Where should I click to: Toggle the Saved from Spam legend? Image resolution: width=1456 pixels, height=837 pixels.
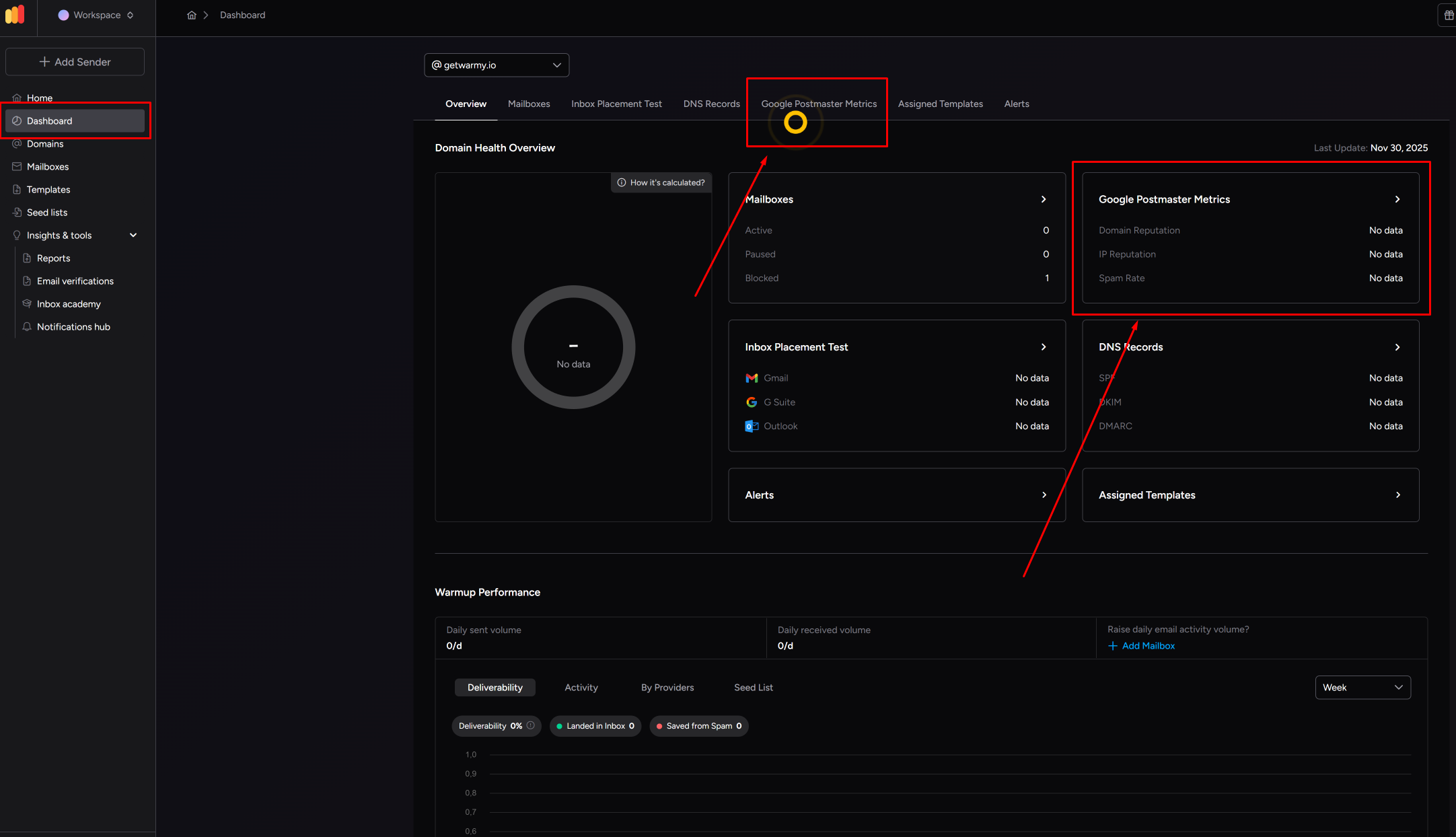[x=699, y=726]
